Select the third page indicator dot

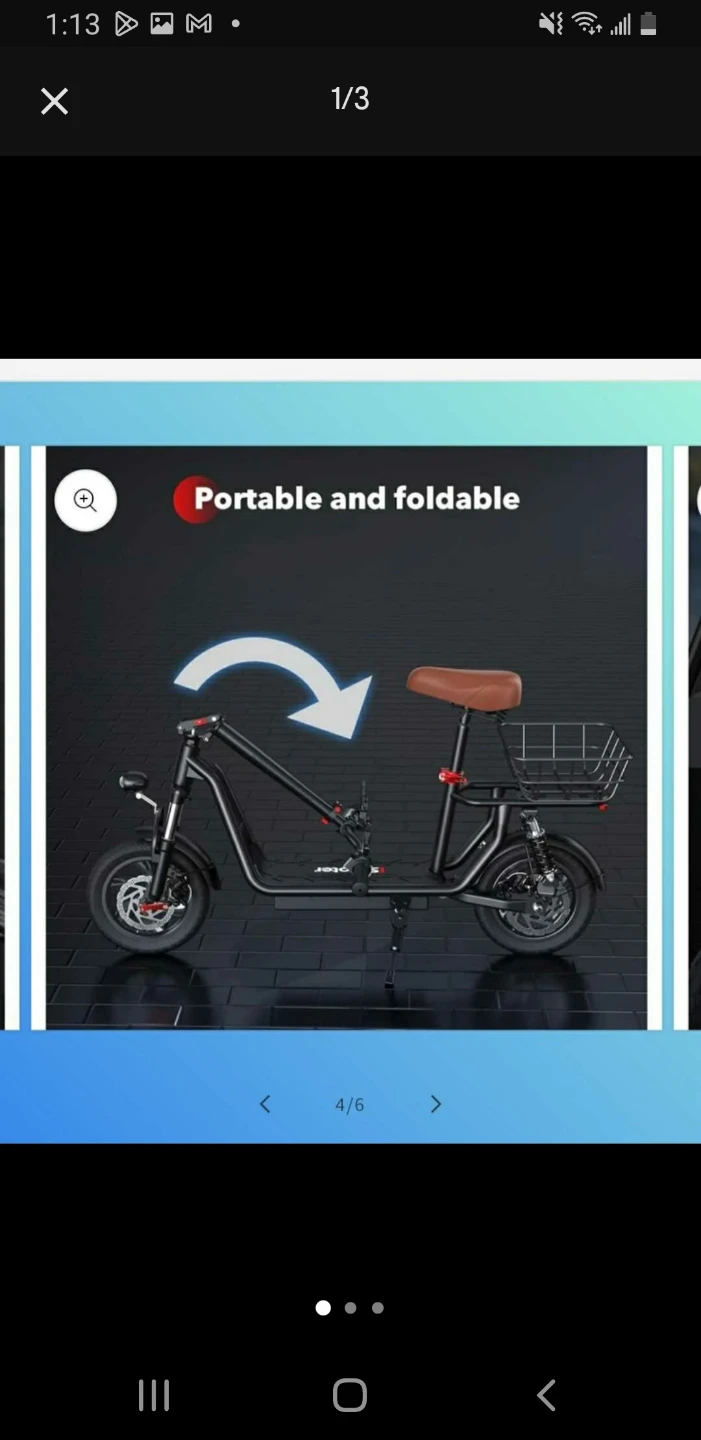coord(377,1307)
